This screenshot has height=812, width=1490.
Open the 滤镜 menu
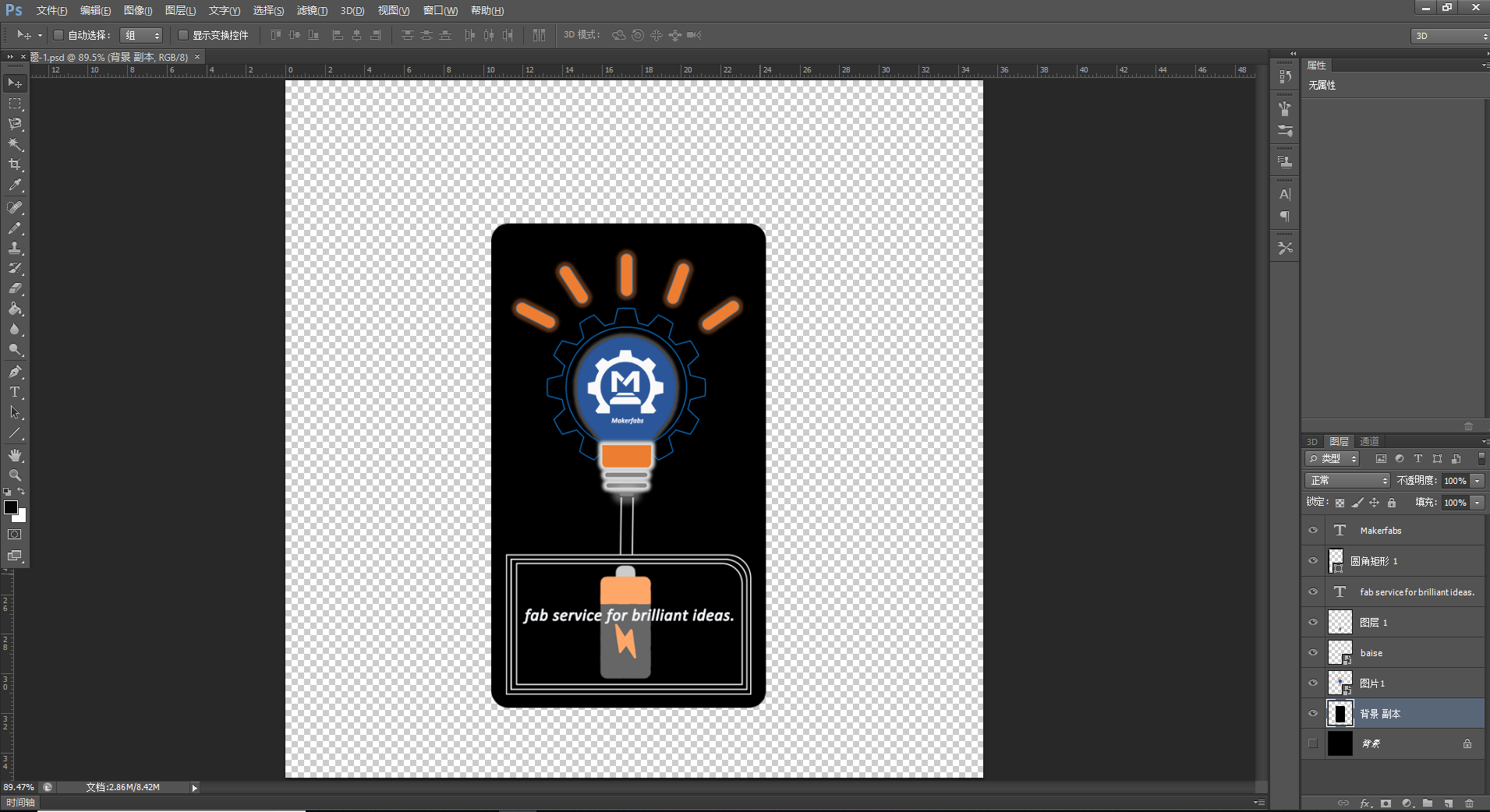click(312, 10)
